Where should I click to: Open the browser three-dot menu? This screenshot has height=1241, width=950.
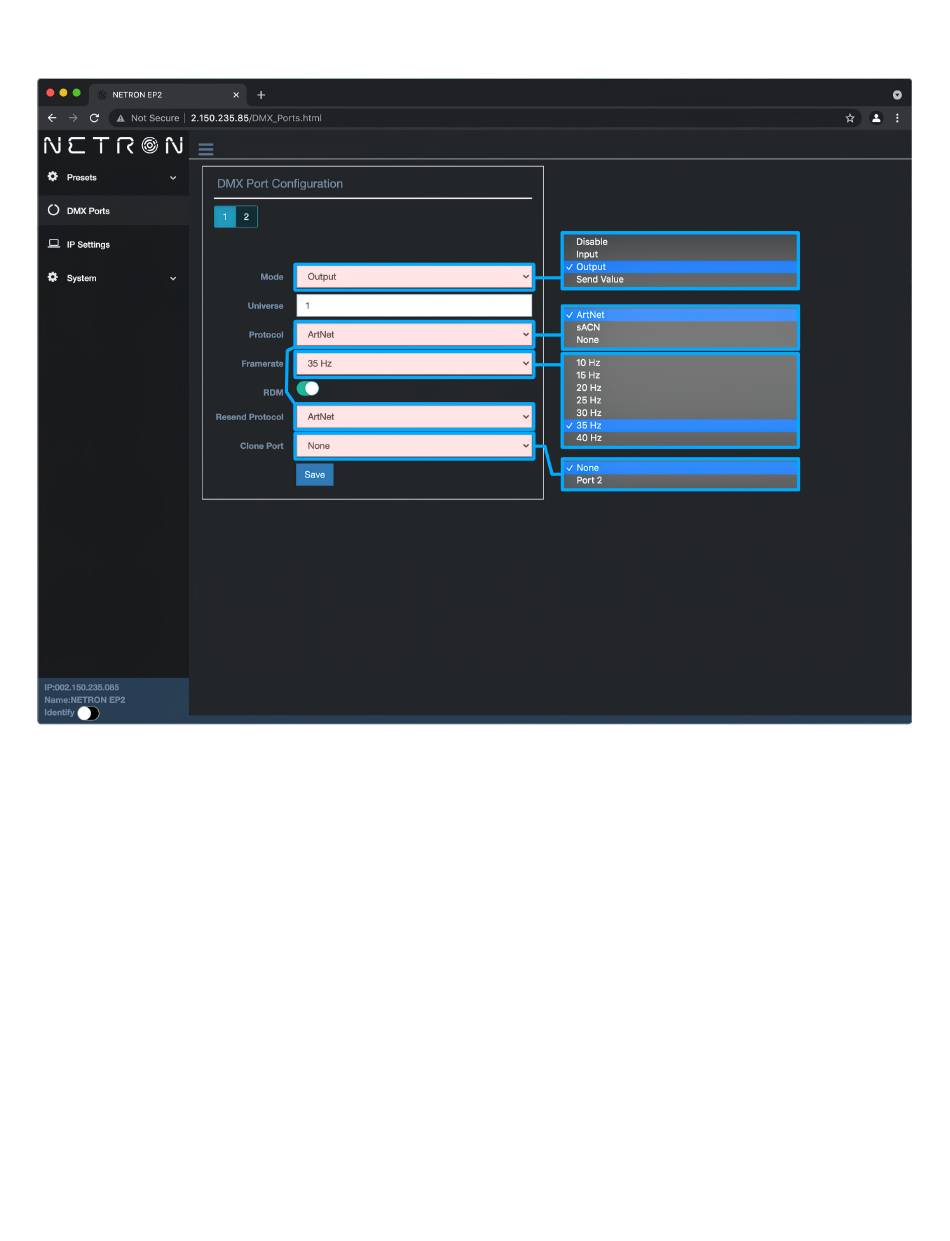(897, 118)
